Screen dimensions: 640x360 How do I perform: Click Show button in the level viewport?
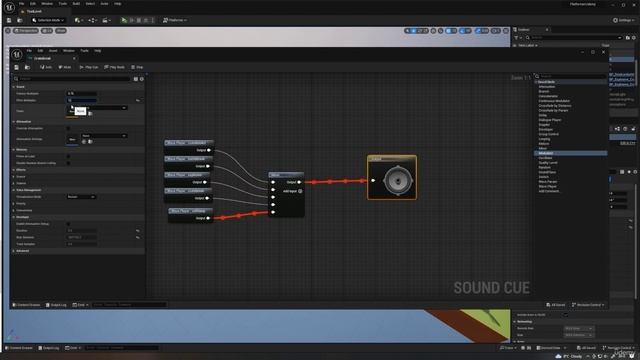point(61,31)
